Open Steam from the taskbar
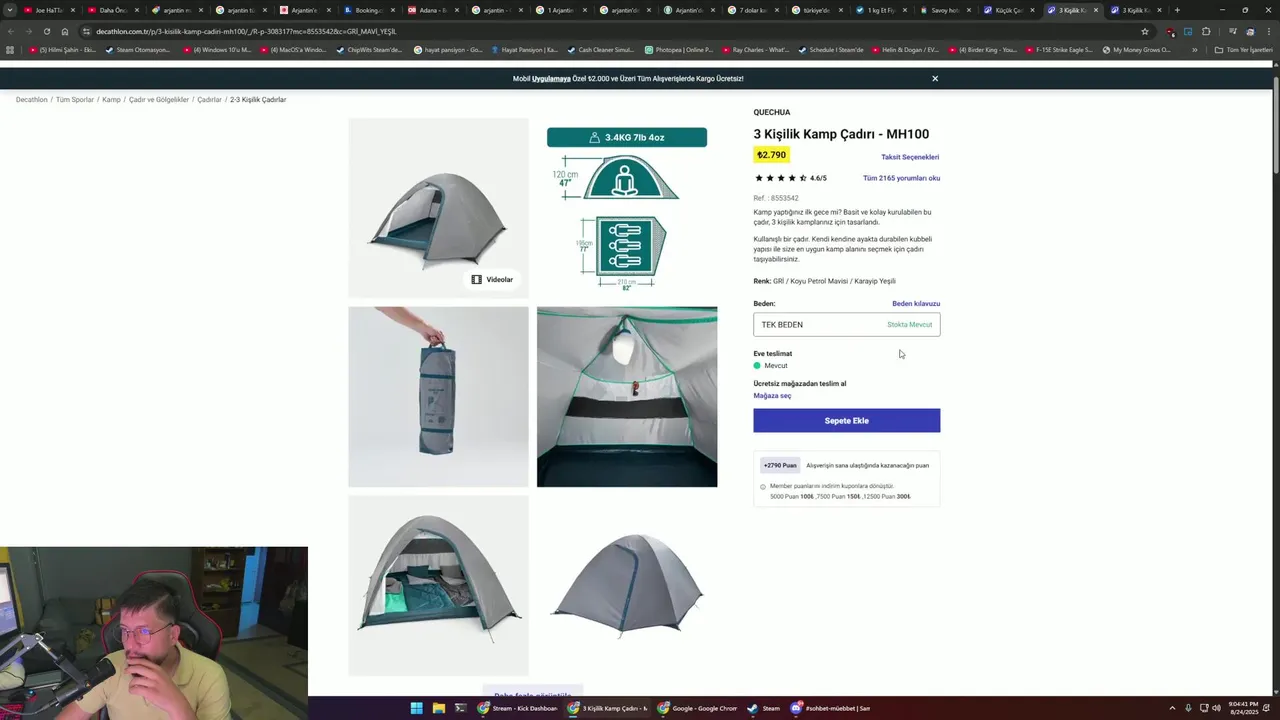This screenshot has width=1280, height=720. (x=765, y=708)
